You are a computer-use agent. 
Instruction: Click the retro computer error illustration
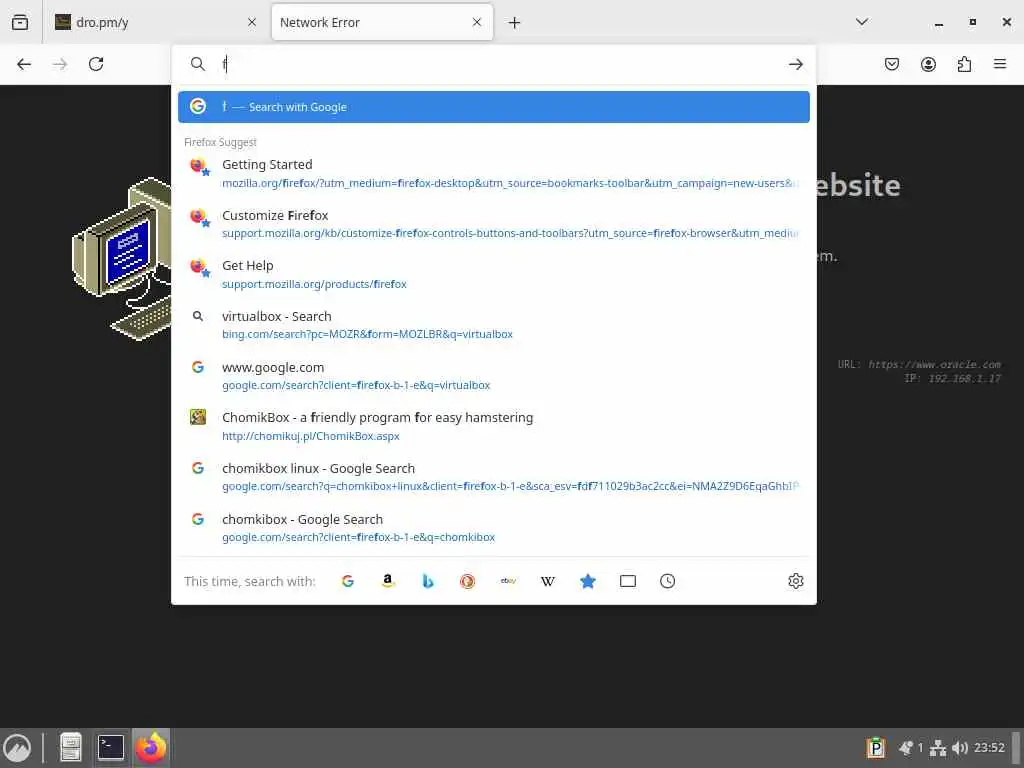121,259
